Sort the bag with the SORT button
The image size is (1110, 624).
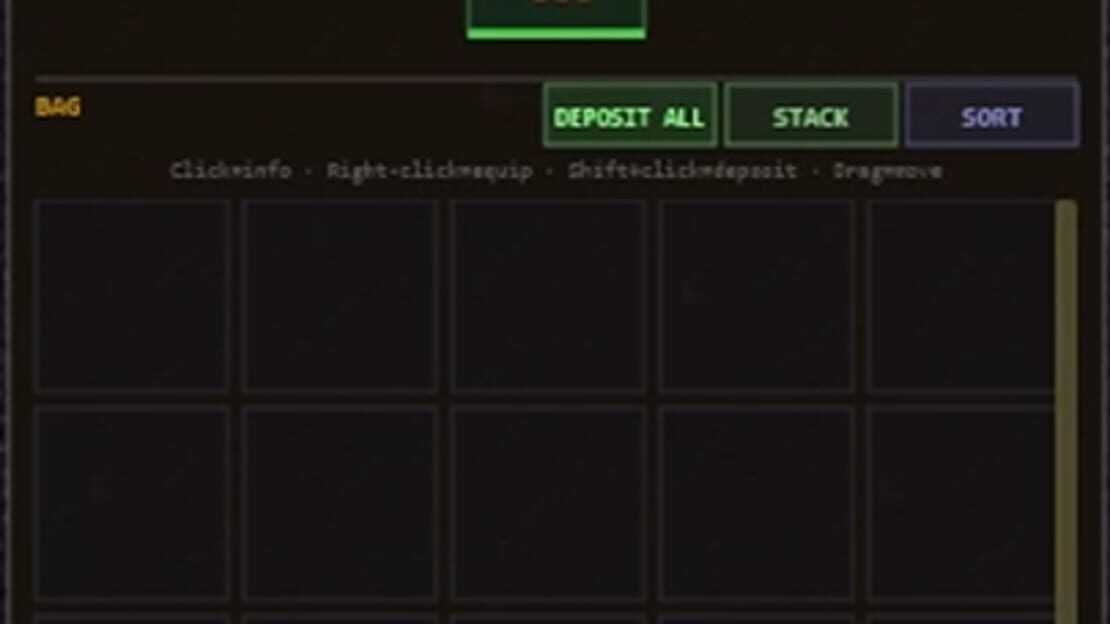pyautogui.click(x=992, y=115)
